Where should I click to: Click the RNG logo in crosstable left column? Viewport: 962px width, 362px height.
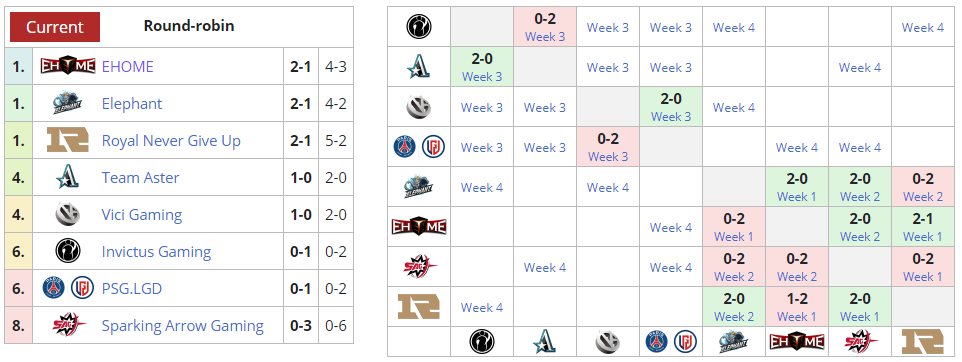click(x=419, y=306)
